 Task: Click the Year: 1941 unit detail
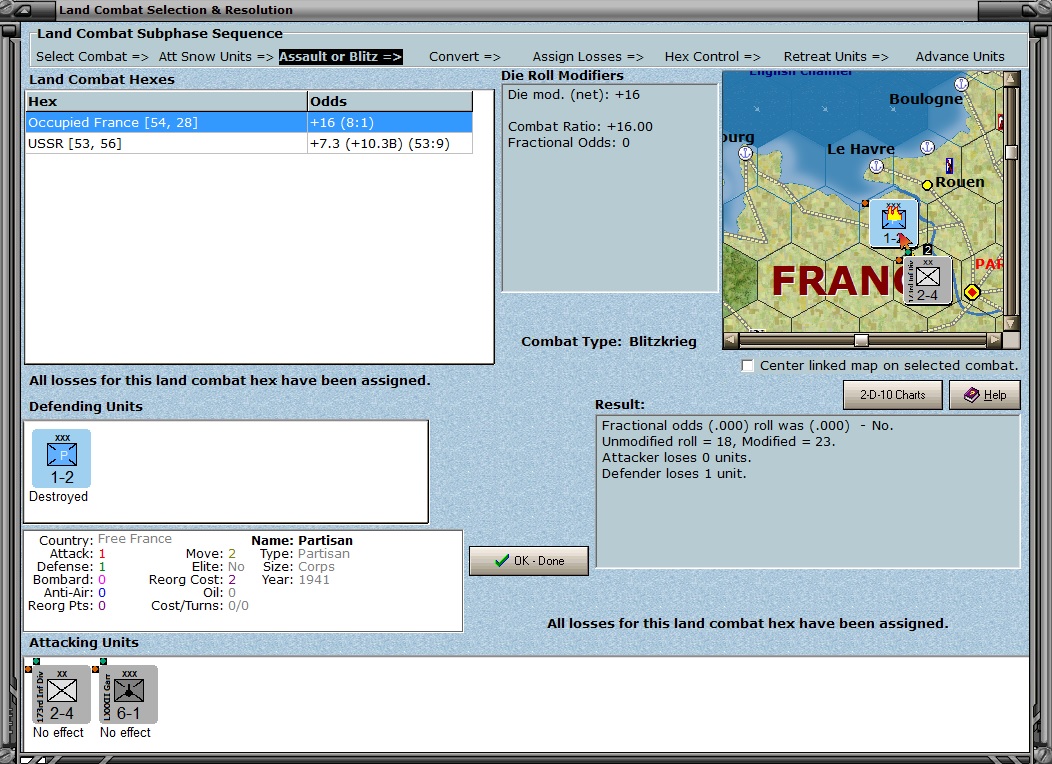tap(295, 580)
